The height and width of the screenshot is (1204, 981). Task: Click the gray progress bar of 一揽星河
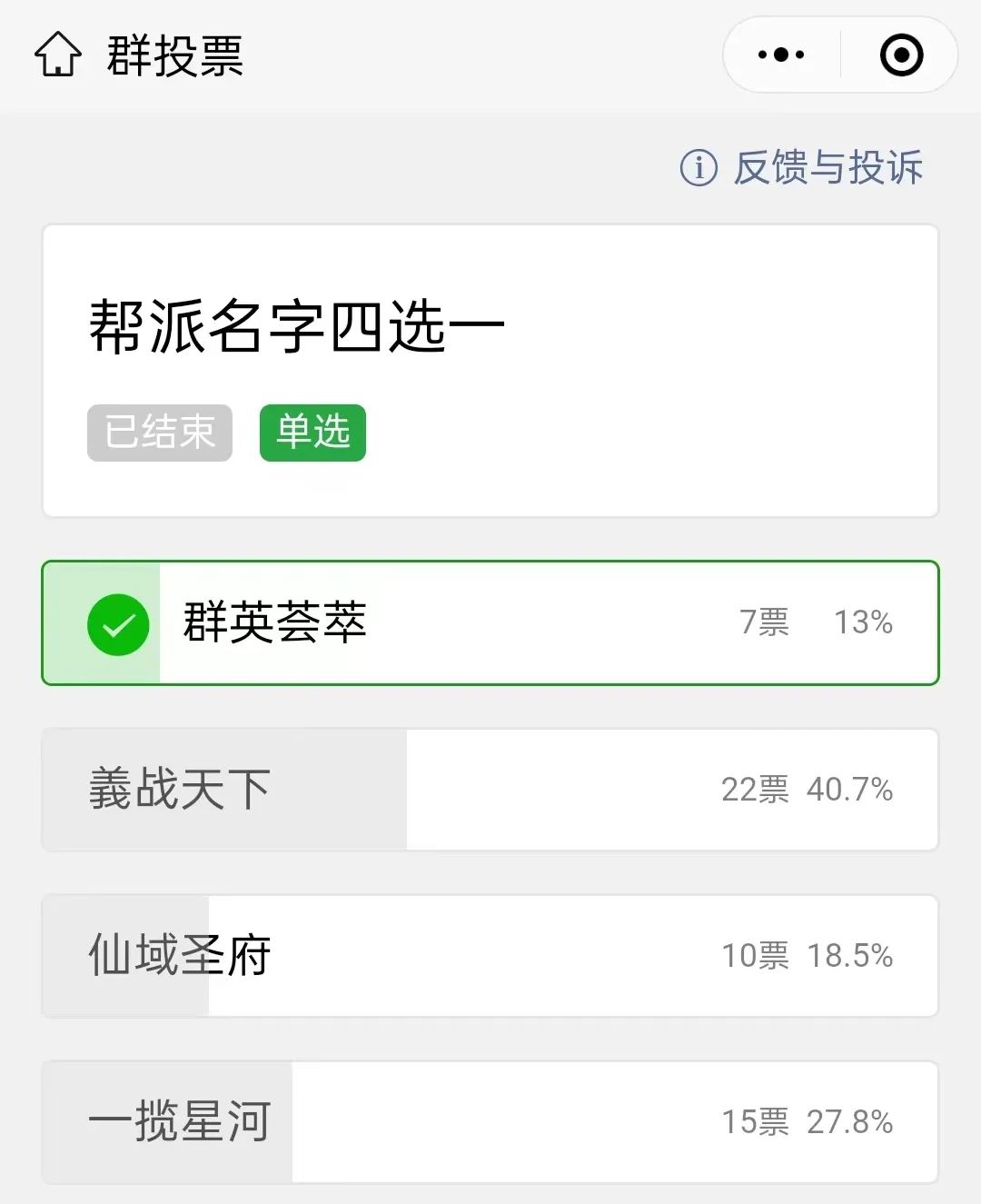coord(168,1122)
